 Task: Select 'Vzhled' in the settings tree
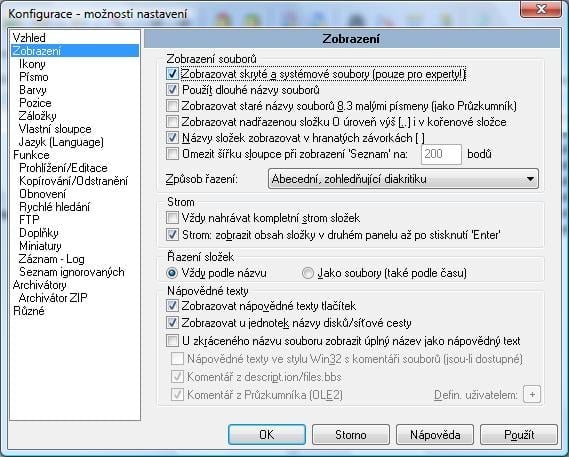[x=29, y=37]
